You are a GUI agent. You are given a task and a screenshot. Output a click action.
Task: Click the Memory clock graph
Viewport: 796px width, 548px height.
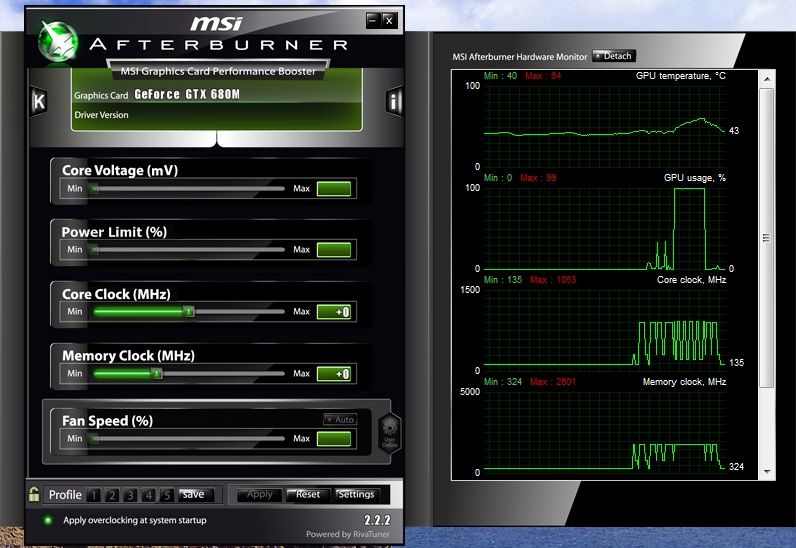tap(605, 432)
